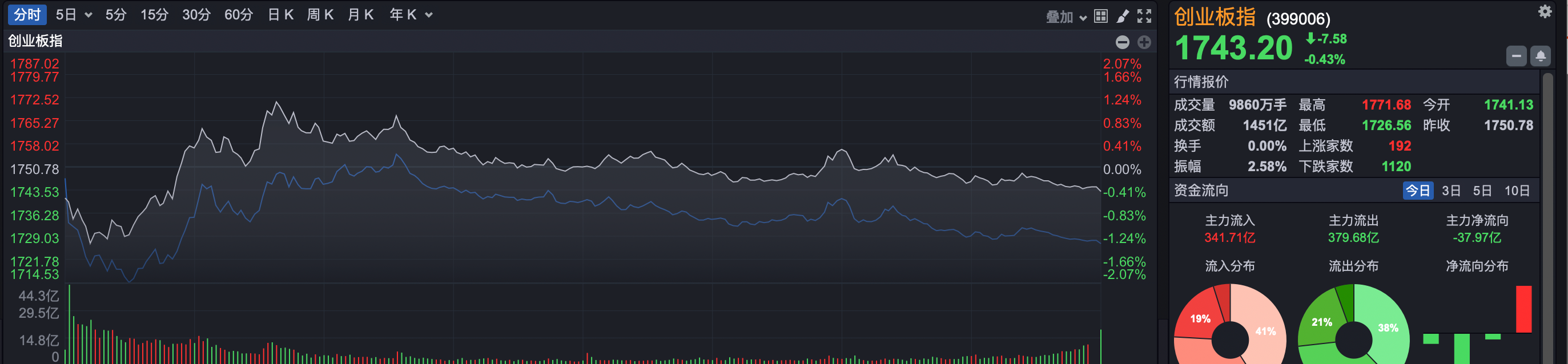Zoom in chart with plus circle icon

coord(1144,42)
